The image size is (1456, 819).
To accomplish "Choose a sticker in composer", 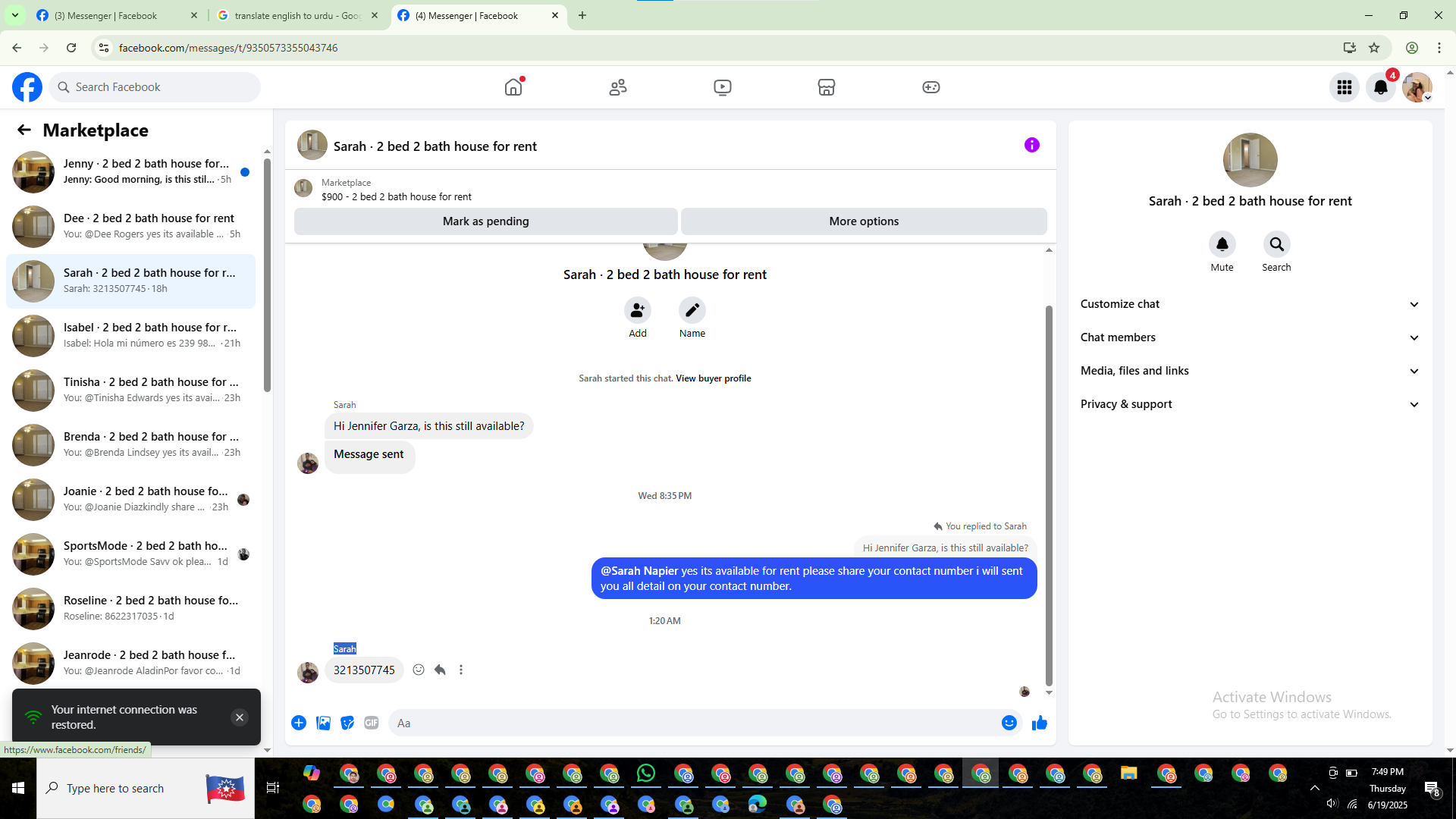I will tap(347, 723).
